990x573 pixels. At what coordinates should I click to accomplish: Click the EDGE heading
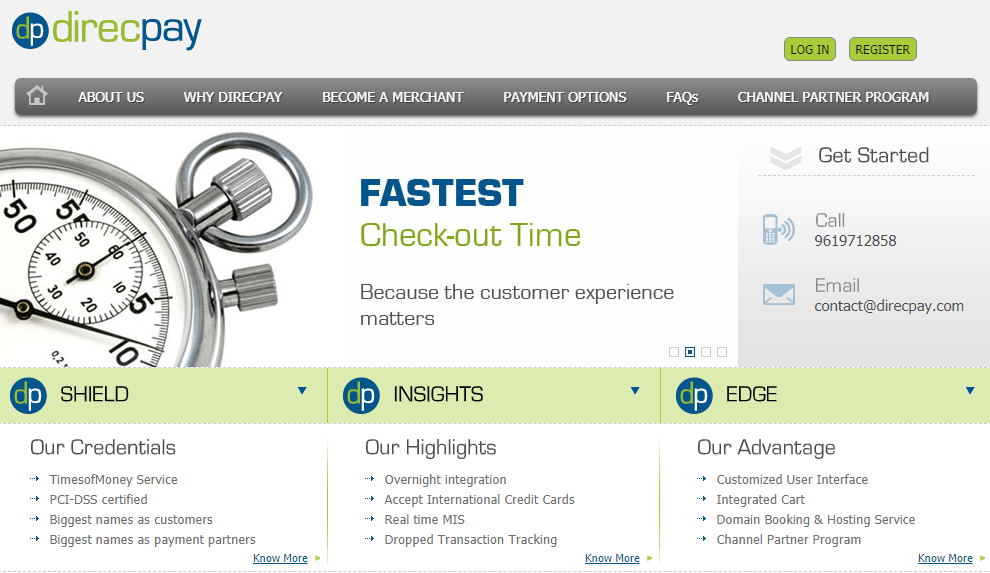pos(751,394)
